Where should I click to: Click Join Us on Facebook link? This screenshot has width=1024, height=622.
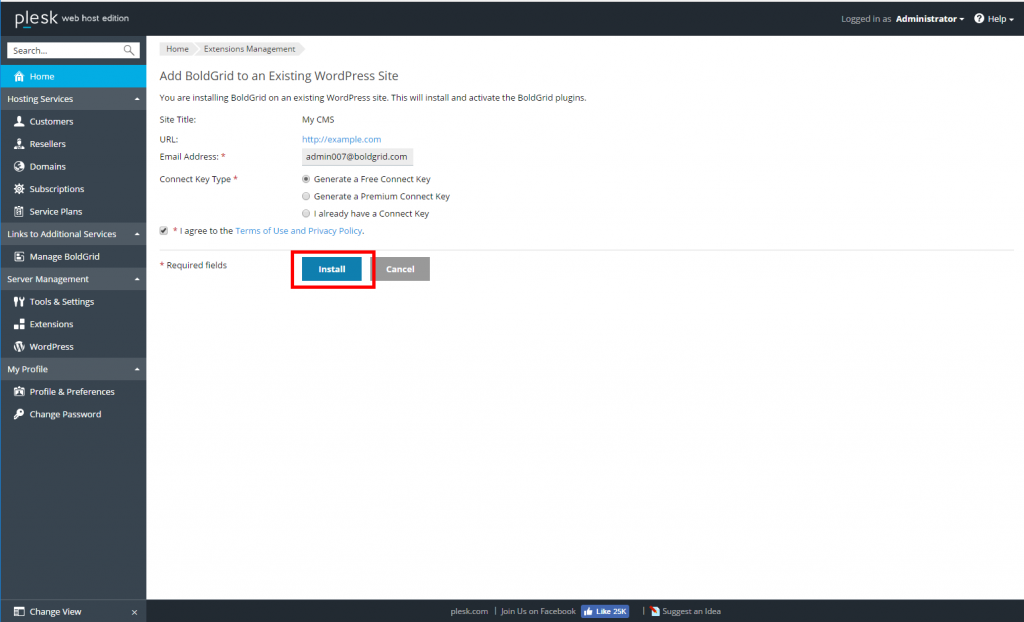[x=538, y=612]
